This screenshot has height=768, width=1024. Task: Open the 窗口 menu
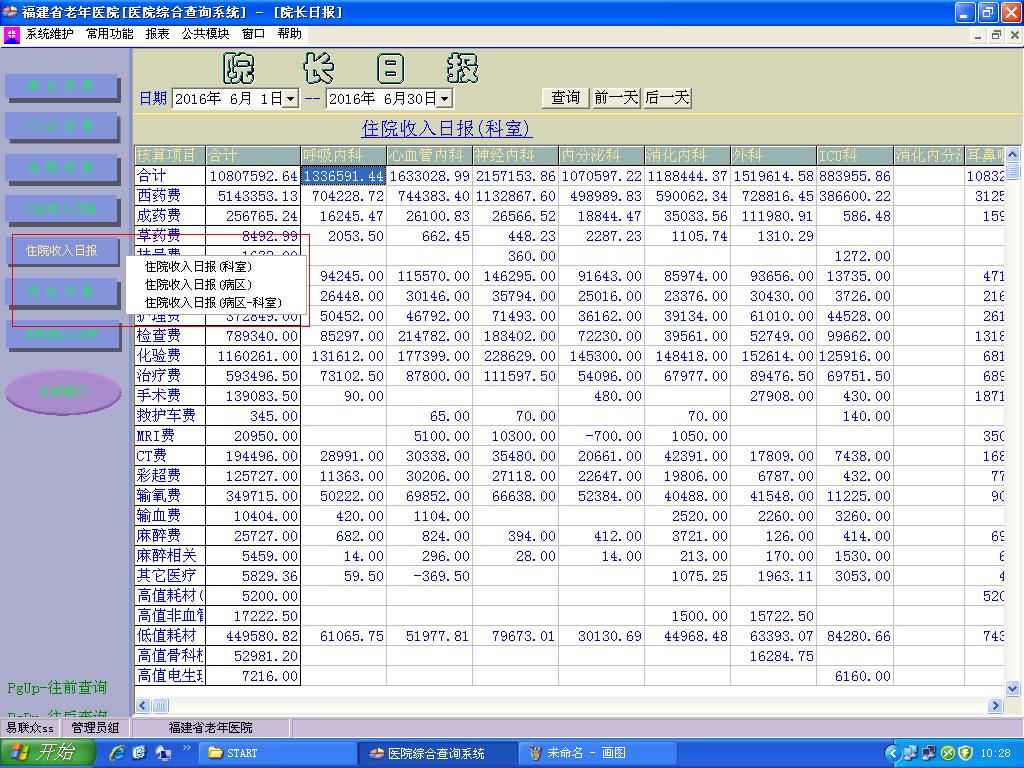(253, 34)
